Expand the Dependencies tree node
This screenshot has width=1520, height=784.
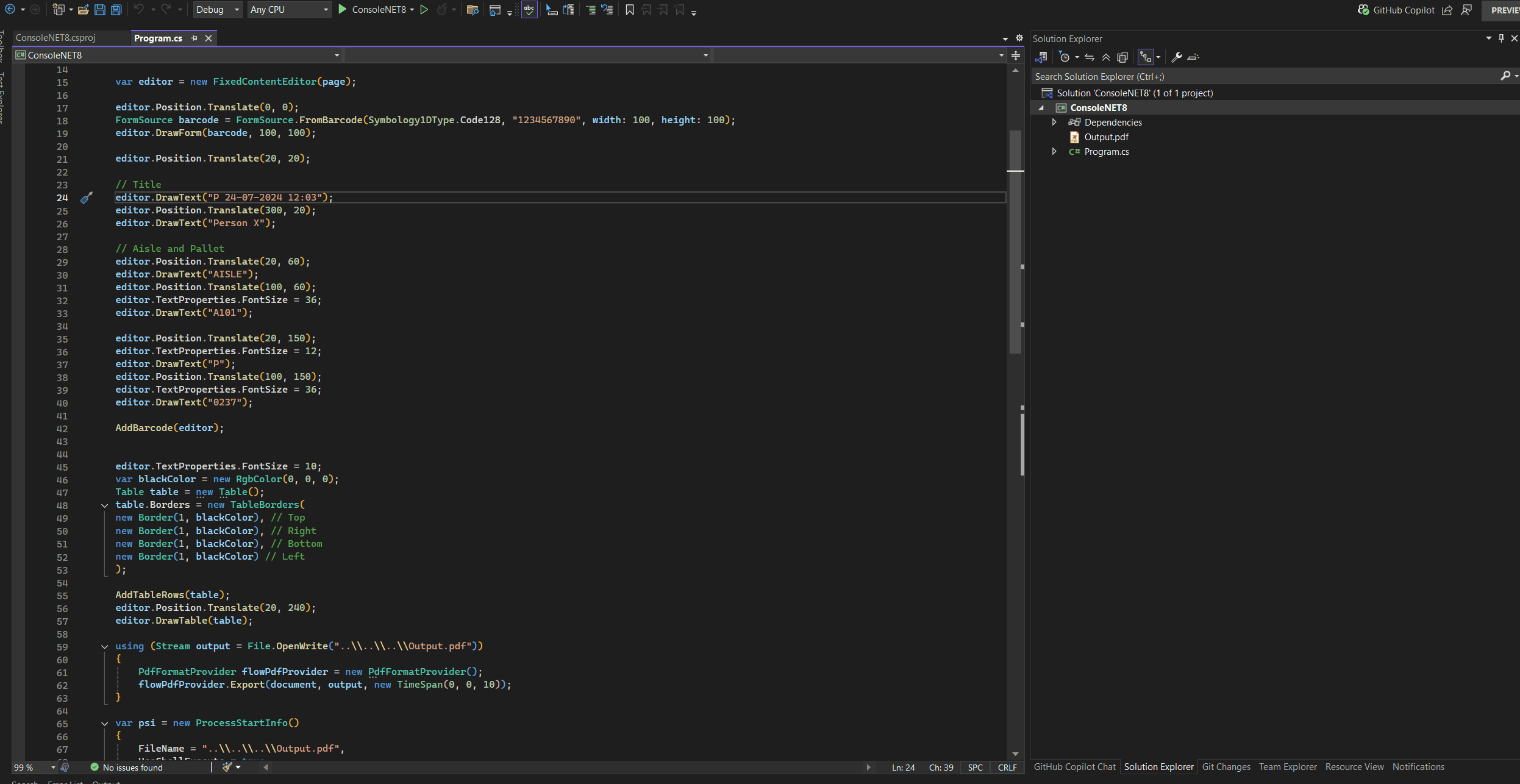coord(1054,122)
